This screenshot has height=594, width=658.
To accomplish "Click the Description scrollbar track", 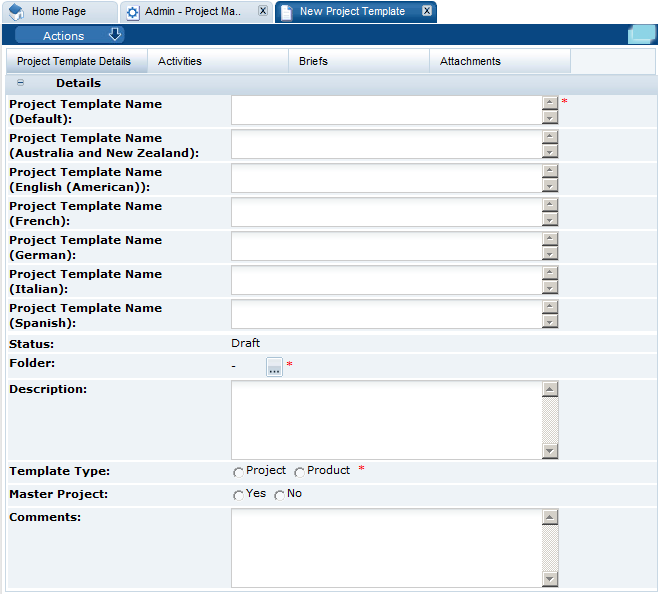I will point(550,420).
